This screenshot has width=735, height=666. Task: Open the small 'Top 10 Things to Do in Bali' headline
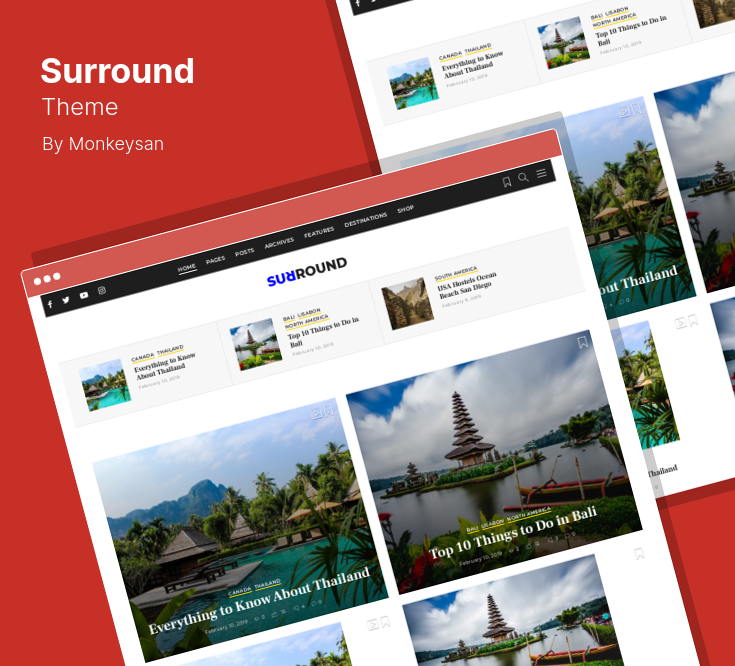click(323, 330)
